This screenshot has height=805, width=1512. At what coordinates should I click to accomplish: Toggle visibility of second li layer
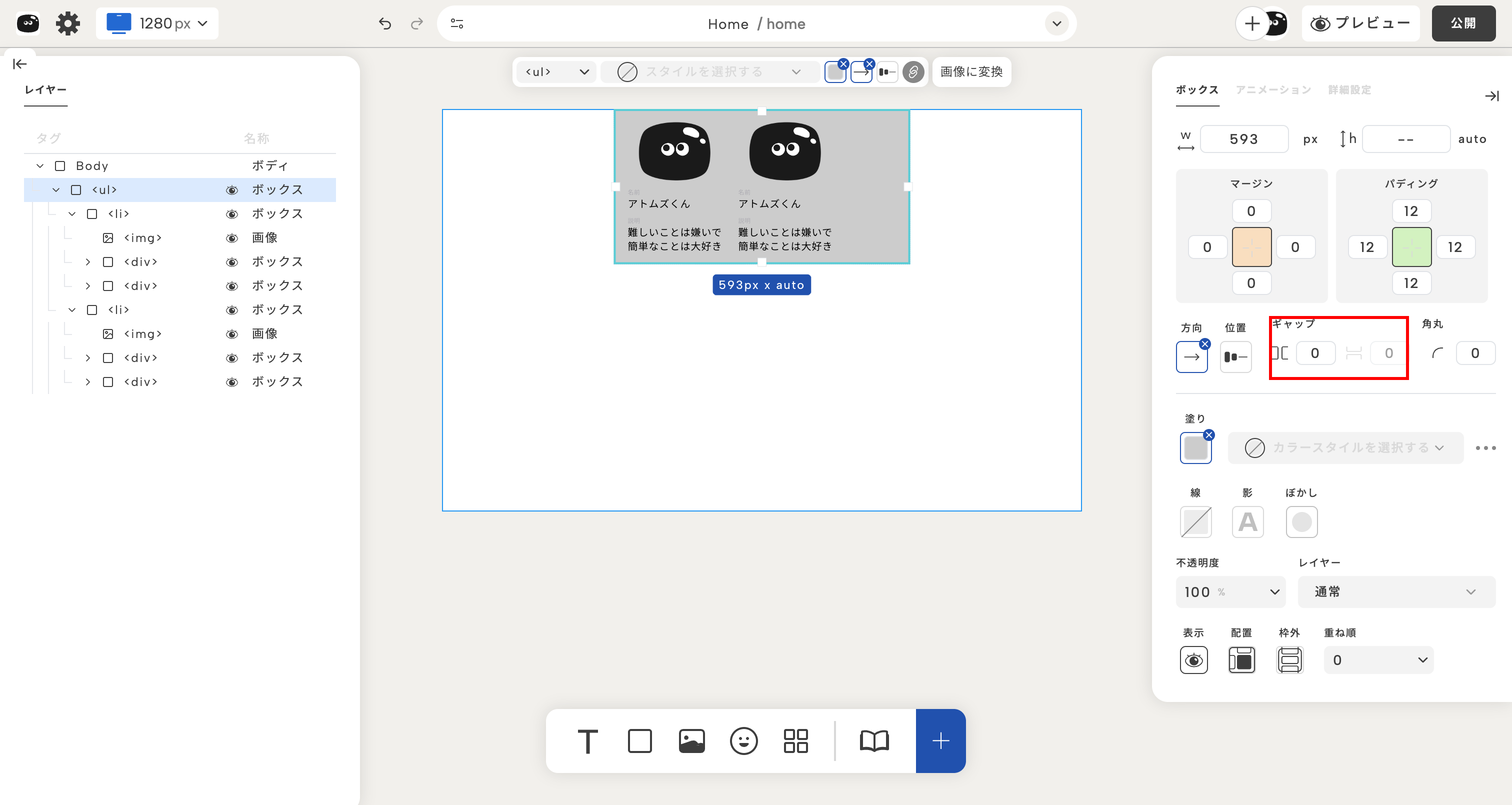coord(232,310)
